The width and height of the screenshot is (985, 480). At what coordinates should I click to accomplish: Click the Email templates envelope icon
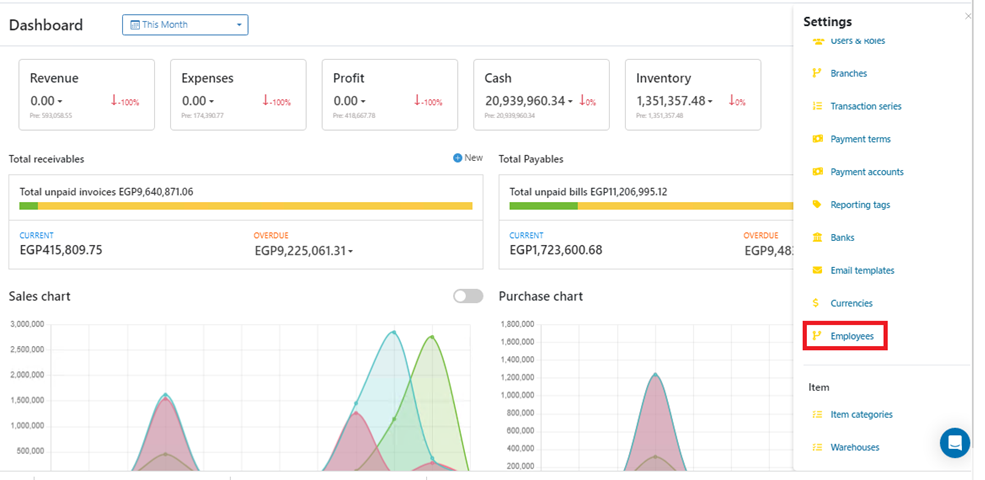(x=817, y=271)
